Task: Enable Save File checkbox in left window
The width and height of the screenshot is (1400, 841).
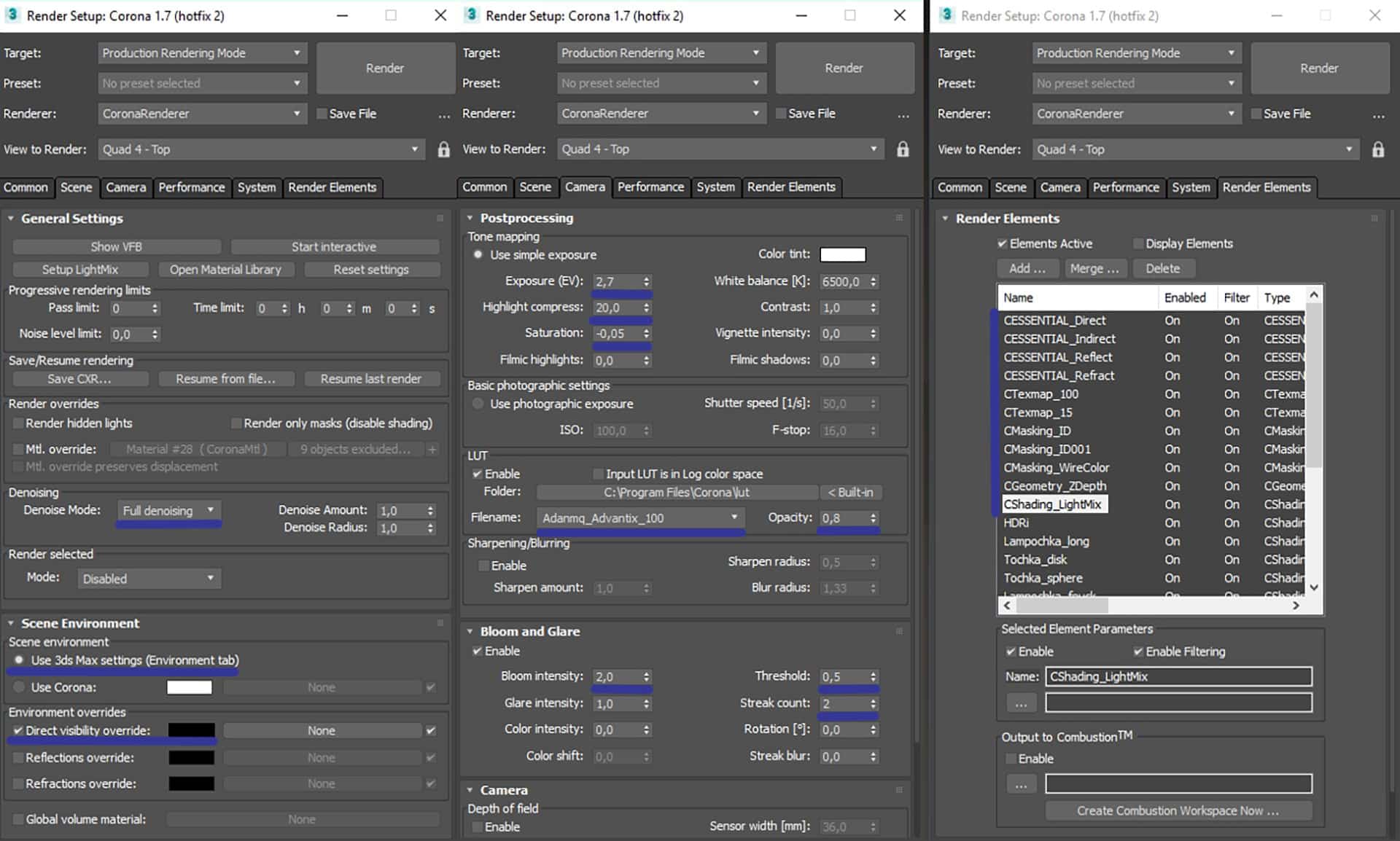Action: [x=322, y=114]
